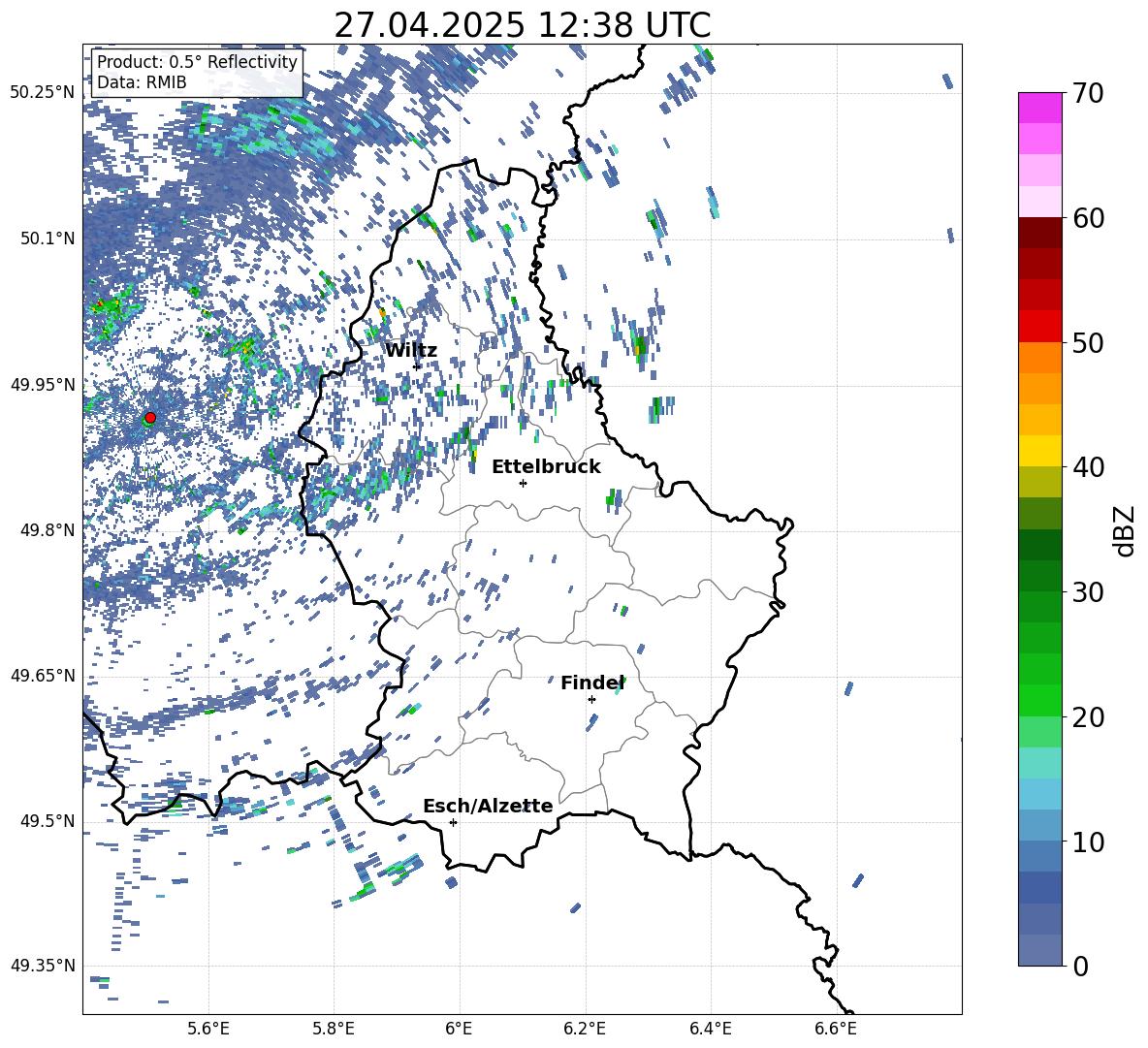Click the latitude label 50.25°N
1148x1048 pixels.
[43, 93]
